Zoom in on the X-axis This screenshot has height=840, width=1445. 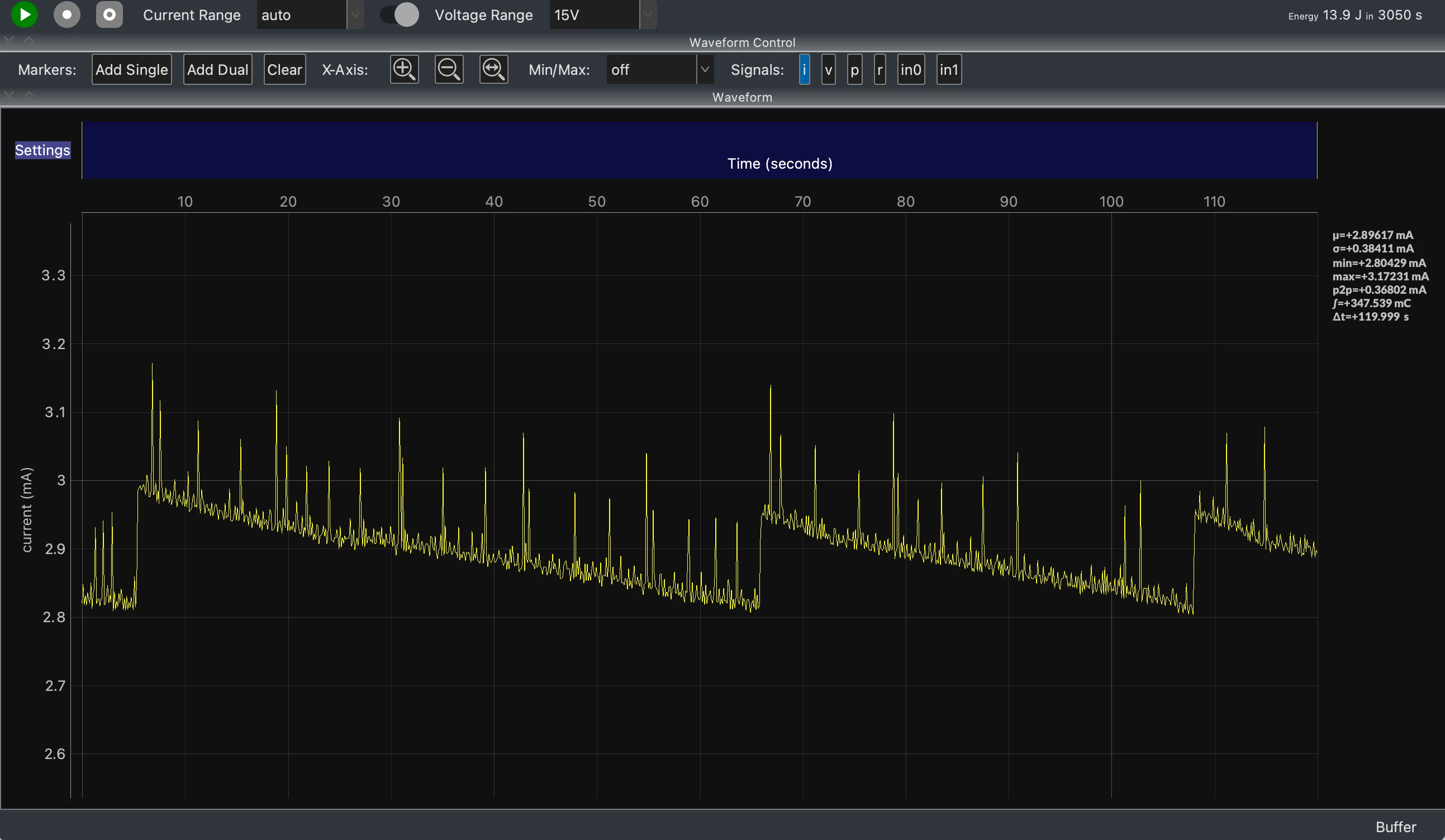(x=404, y=70)
